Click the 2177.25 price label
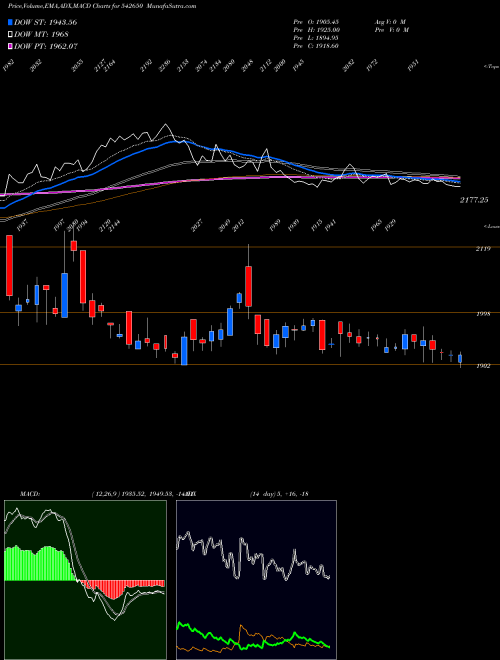The image size is (500, 660). pyautogui.click(x=474, y=200)
